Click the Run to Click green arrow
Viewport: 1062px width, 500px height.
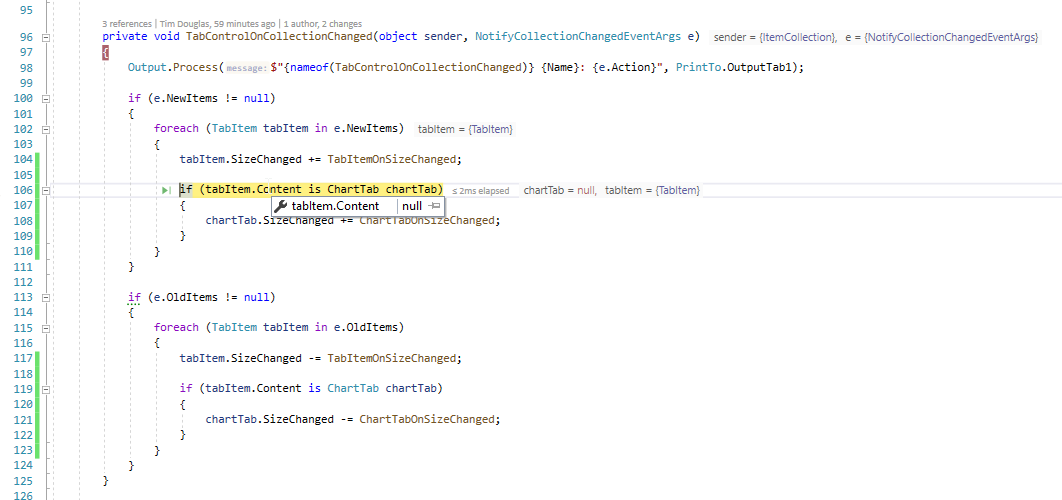pyautogui.click(x=166, y=190)
